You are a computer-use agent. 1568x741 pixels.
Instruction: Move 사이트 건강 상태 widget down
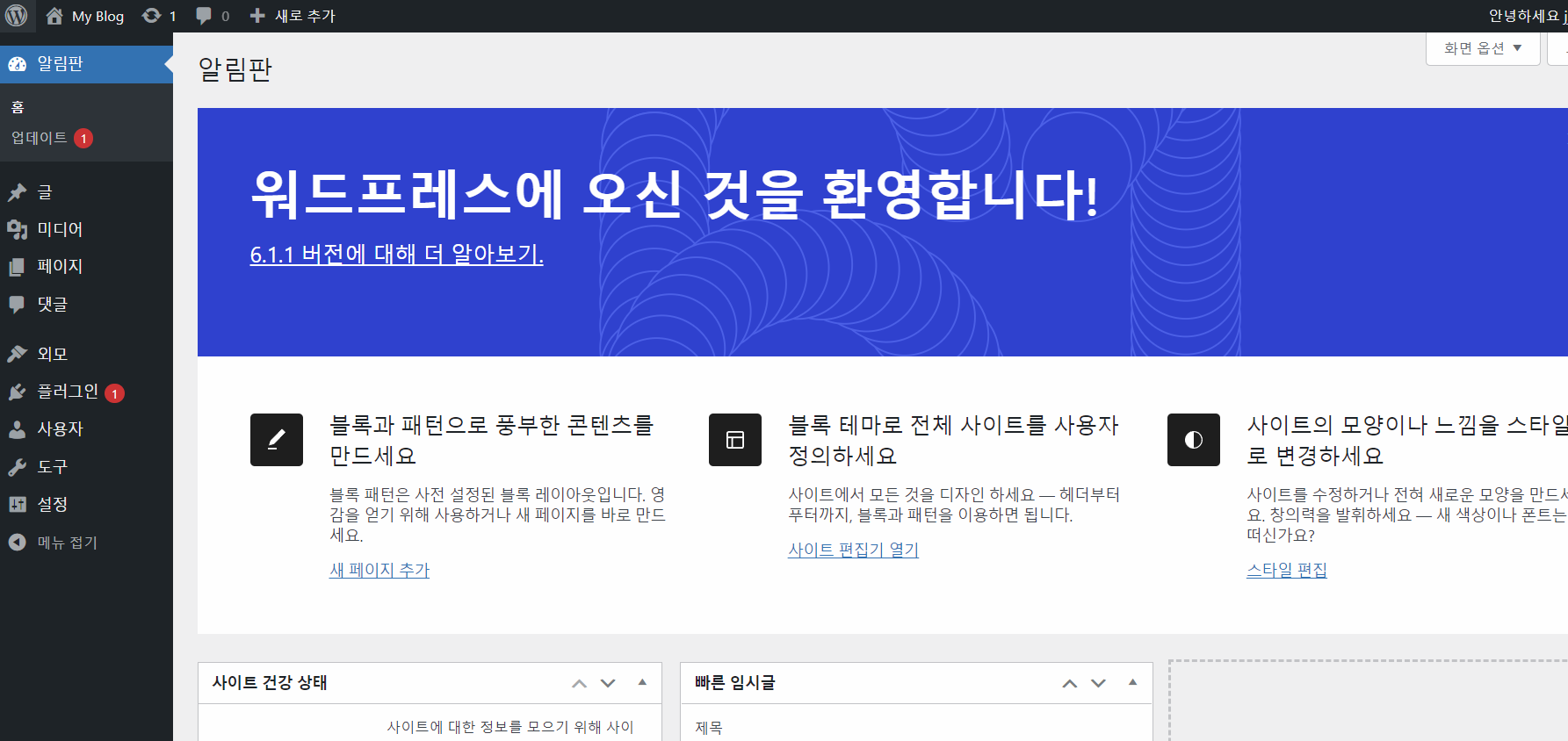coord(608,683)
